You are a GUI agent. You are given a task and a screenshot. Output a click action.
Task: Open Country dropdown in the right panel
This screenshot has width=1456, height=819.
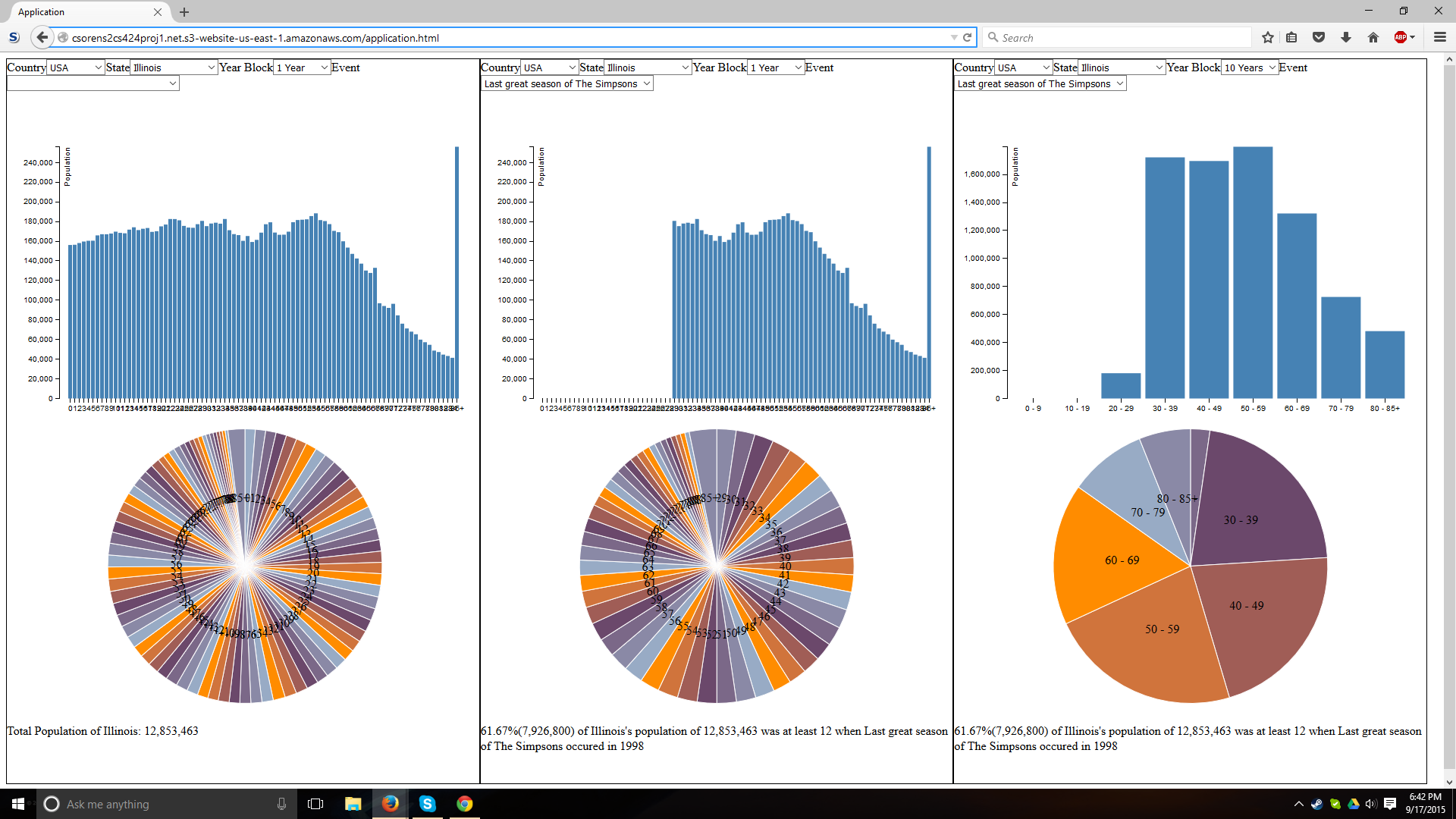(x=1023, y=67)
